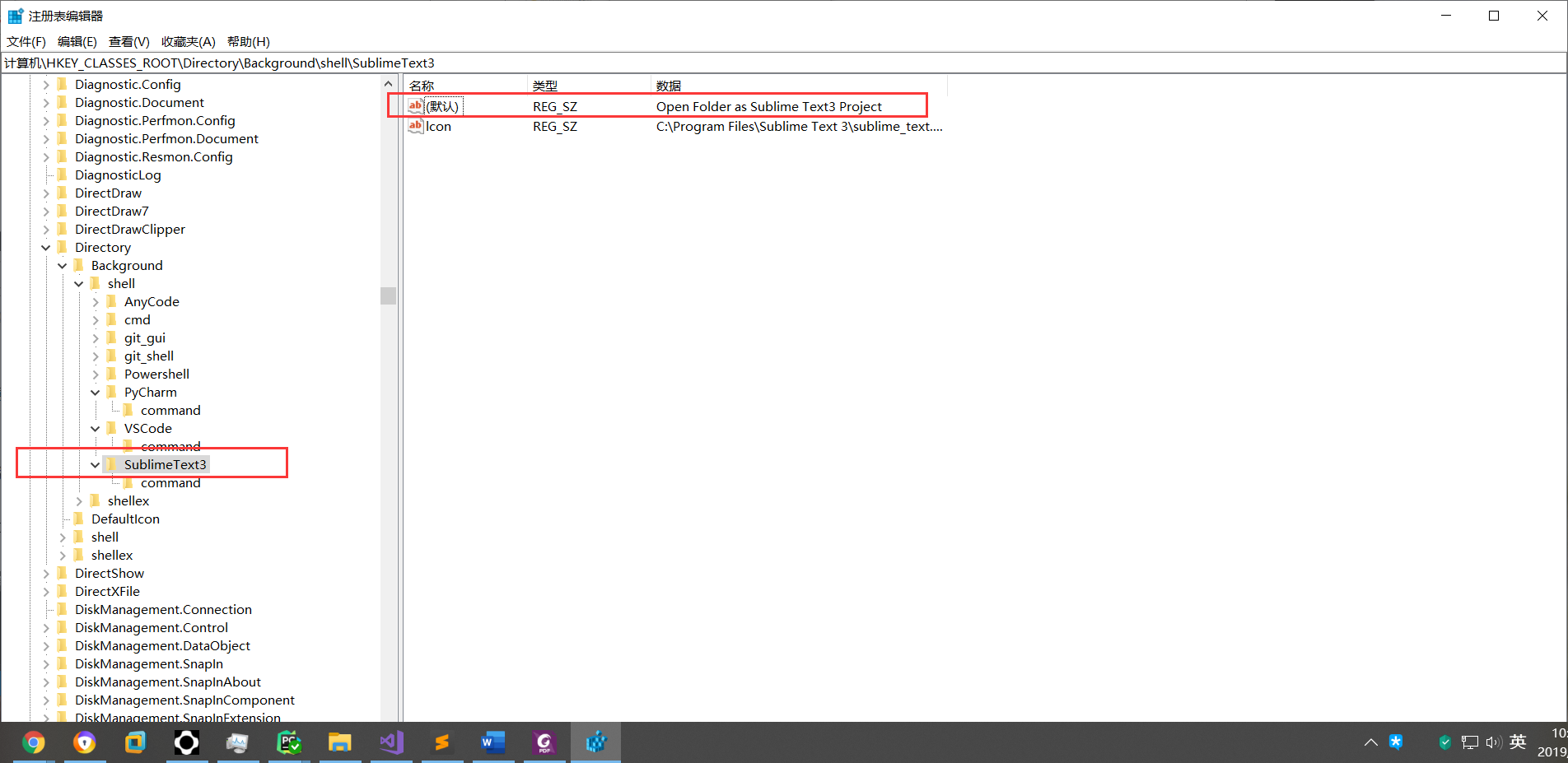Select the DefaultIcon key
The height and width of the screenshot is (763, 1568).
(x=125, y=519)
